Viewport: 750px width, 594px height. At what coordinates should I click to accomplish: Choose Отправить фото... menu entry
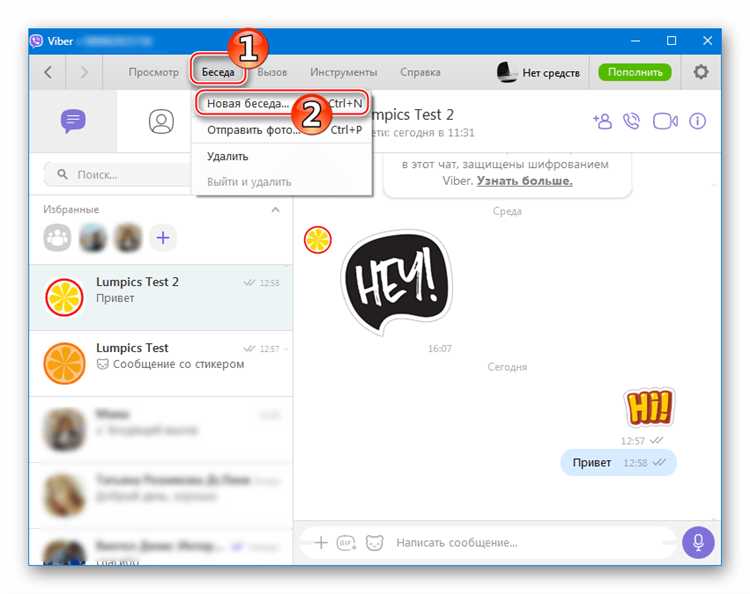click(282, 130)
